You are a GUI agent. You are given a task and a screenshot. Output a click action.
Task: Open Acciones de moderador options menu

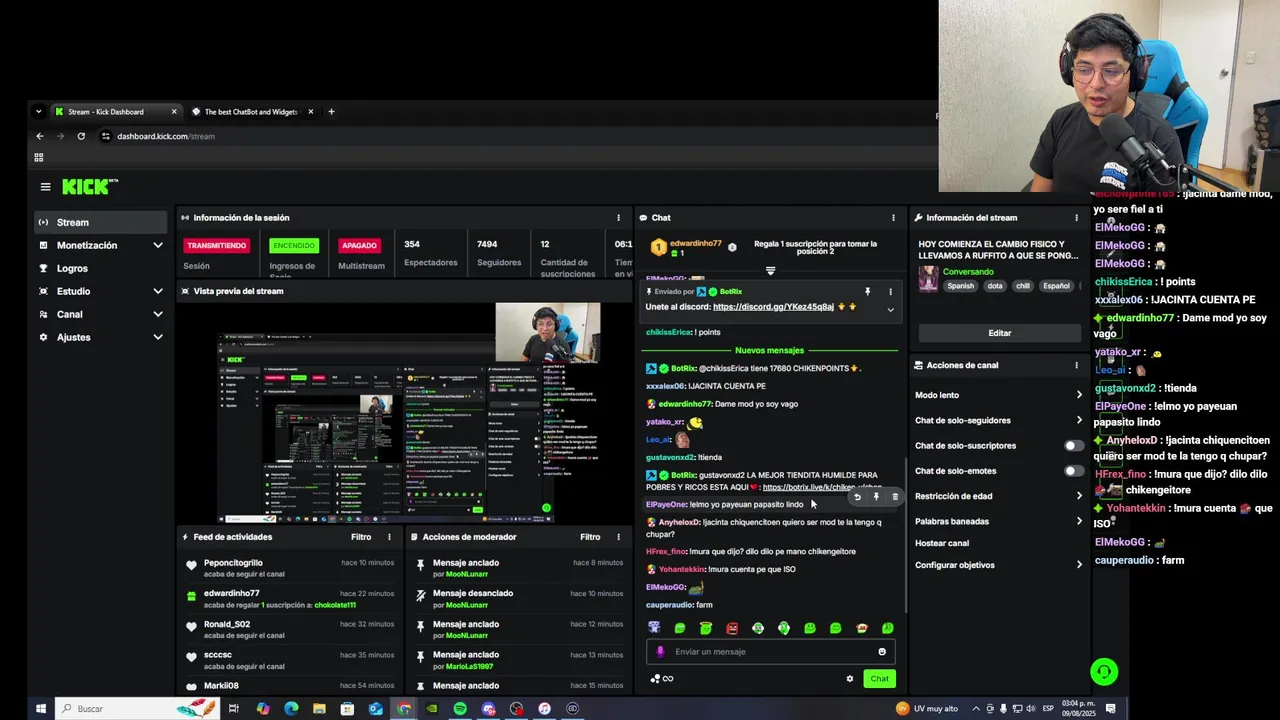point(618,537)
